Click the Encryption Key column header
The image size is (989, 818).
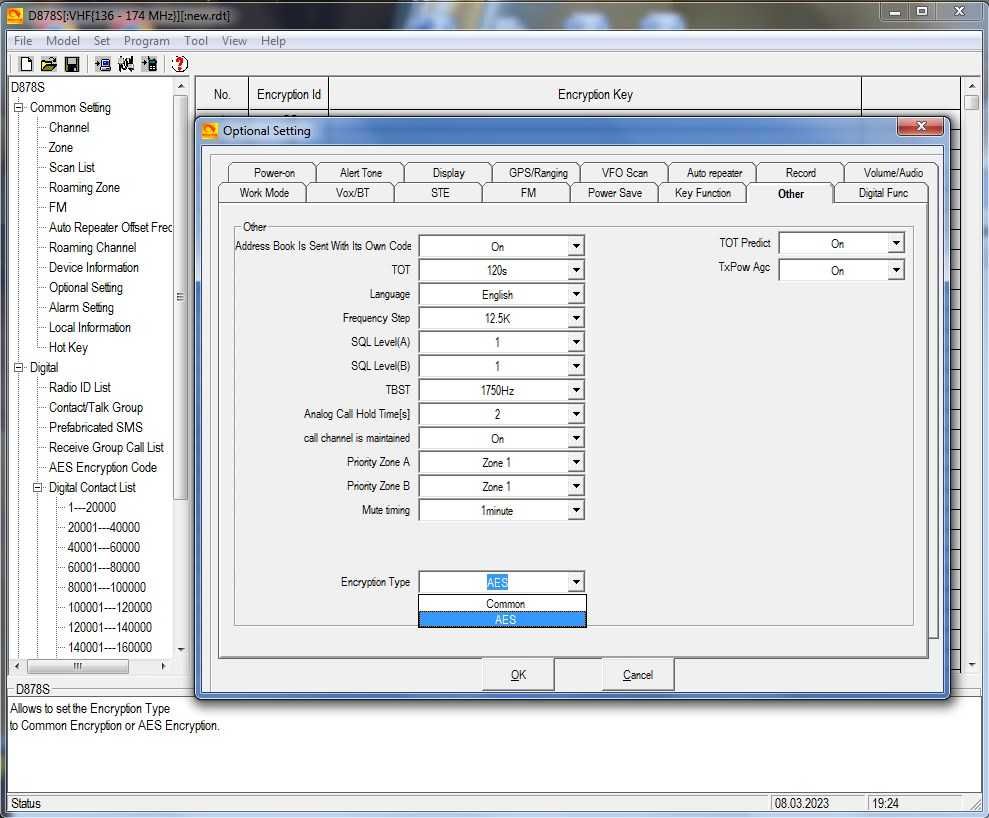[x=595, y=95]
